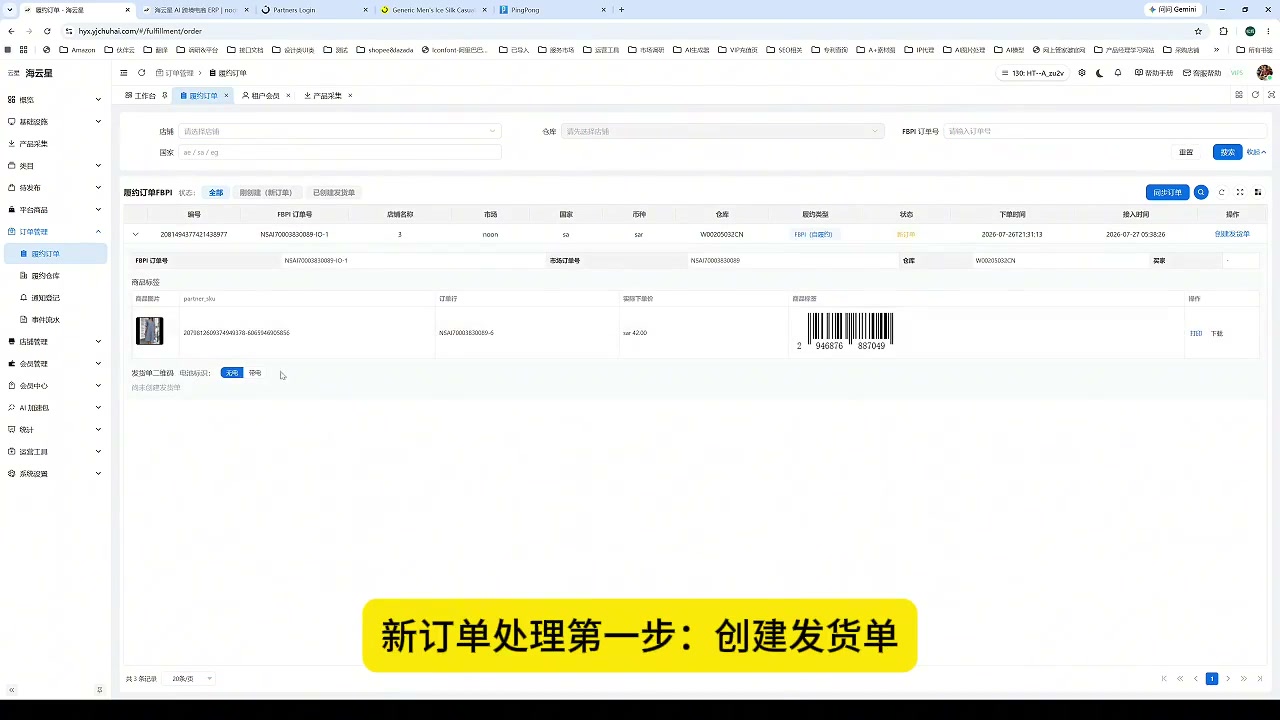Click the 下载 link for the barcode label
1280x720 pixels.
1217,333
